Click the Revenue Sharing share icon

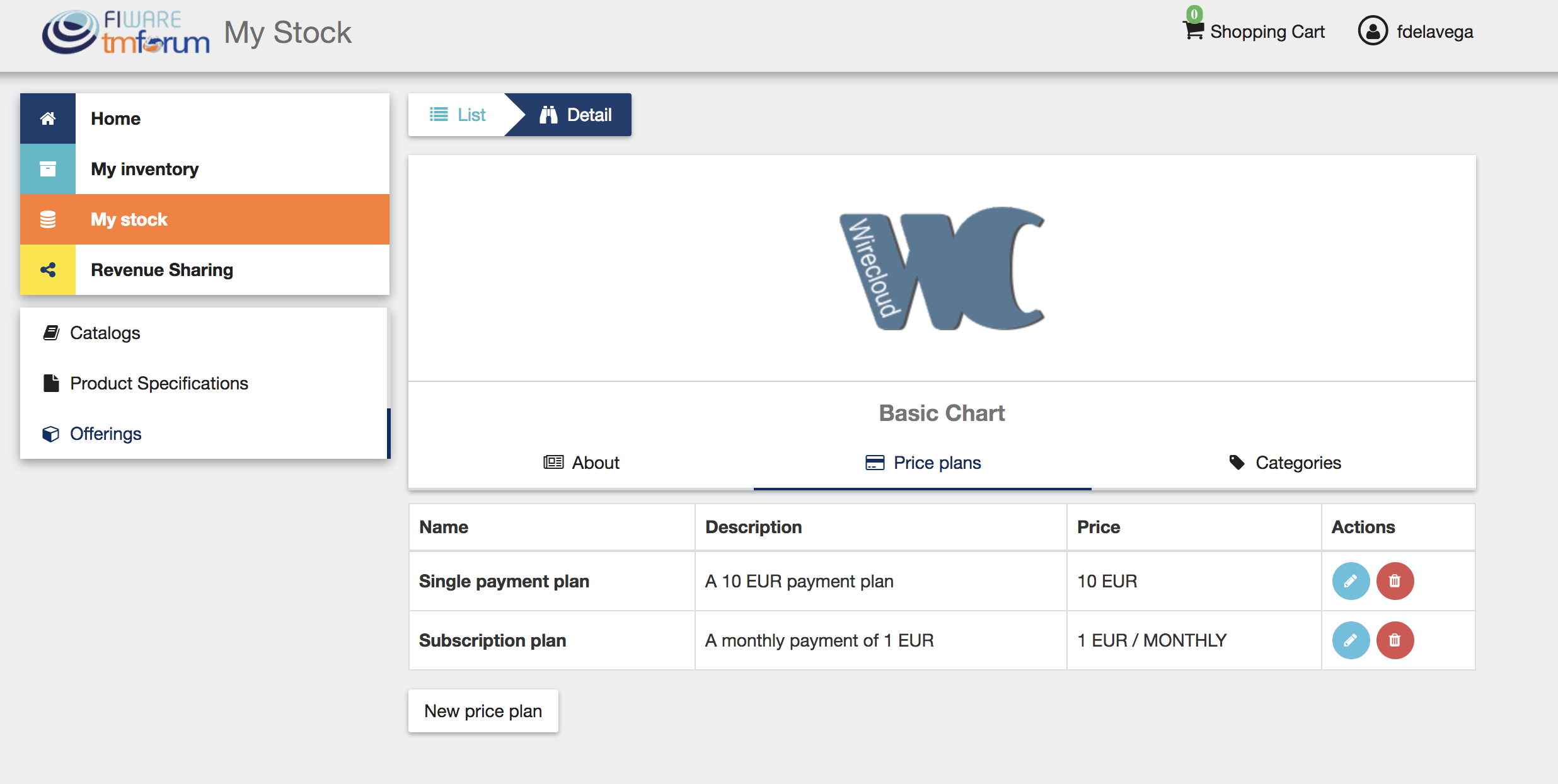(x=48, y=270)
